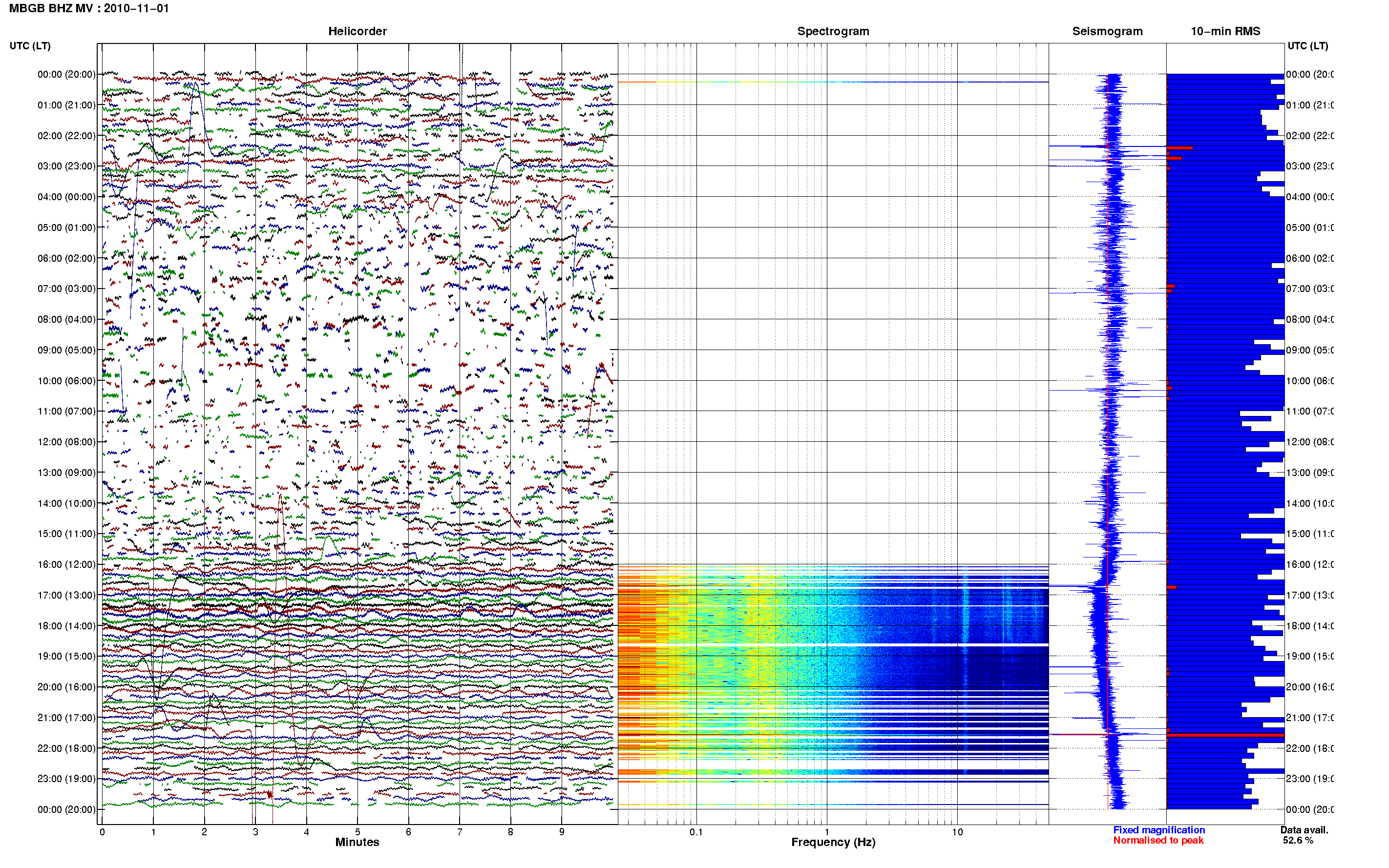Click the right-side '23:00 (19:0' time label
The height and width of the screenshot is (868, 1389).
click(1310, 779)
